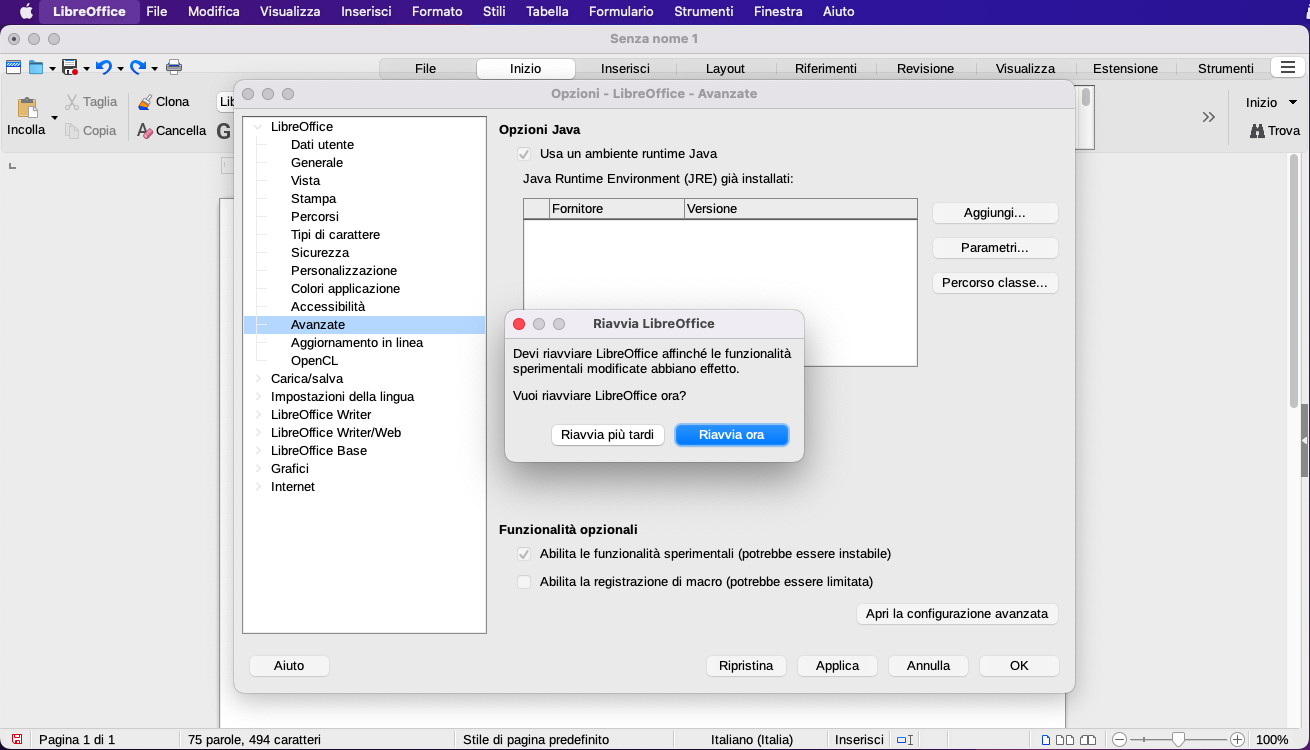Choose 'Riavvia più tardi' in the dialog
Image resolution: width=1310 pixels, height=750 pixels.
607,435
